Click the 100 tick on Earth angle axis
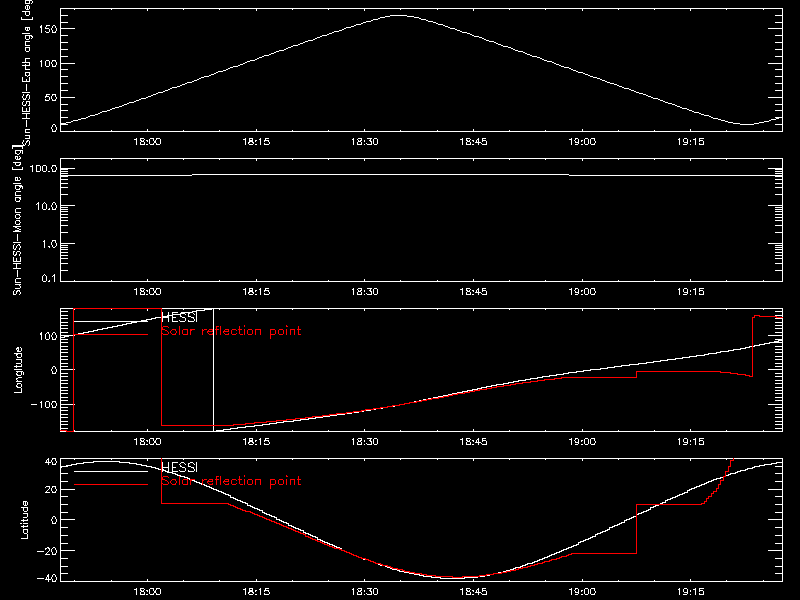 click(48, 64)
